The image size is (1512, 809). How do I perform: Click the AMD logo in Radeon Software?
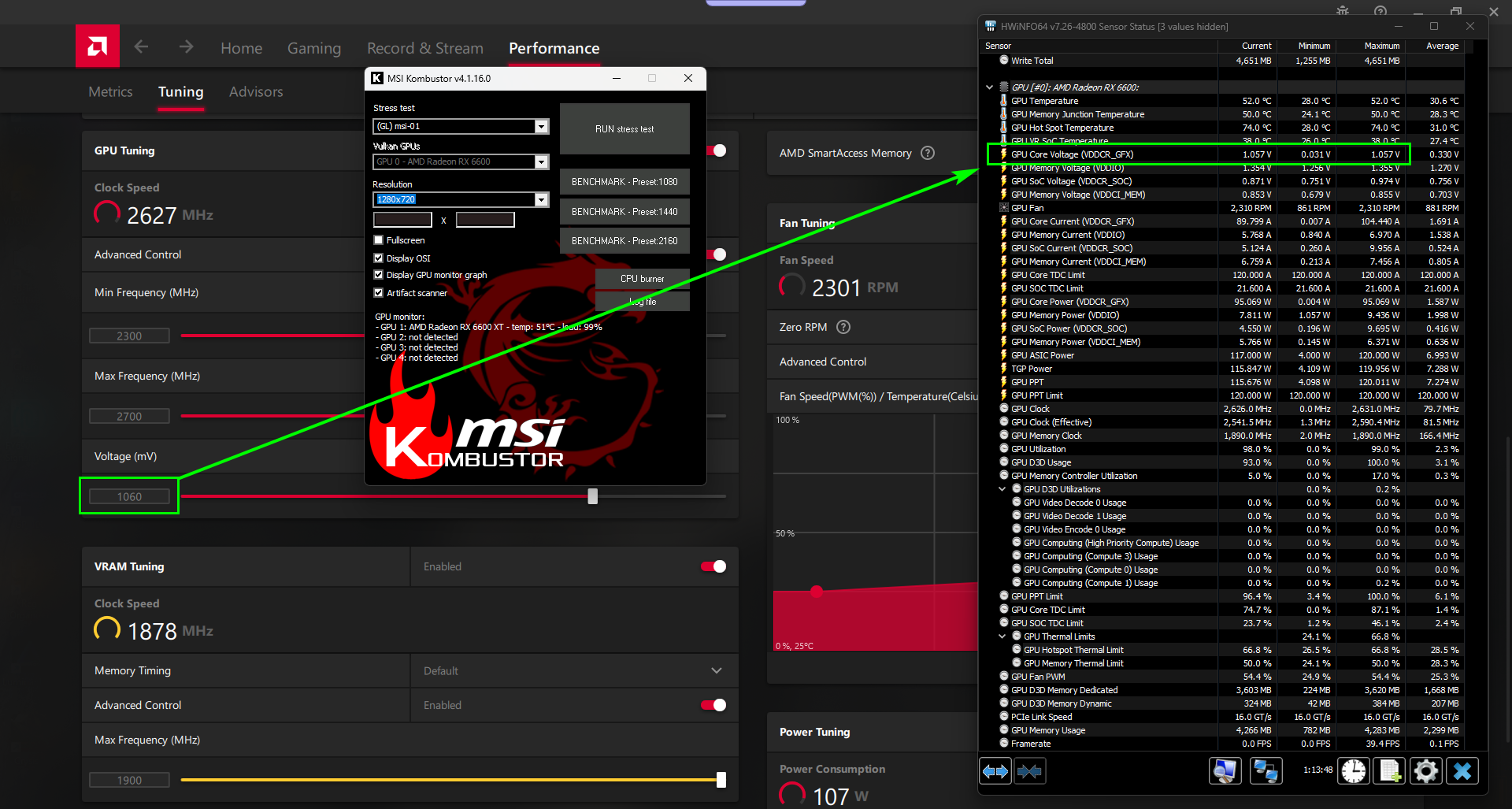tap(98, 46)
